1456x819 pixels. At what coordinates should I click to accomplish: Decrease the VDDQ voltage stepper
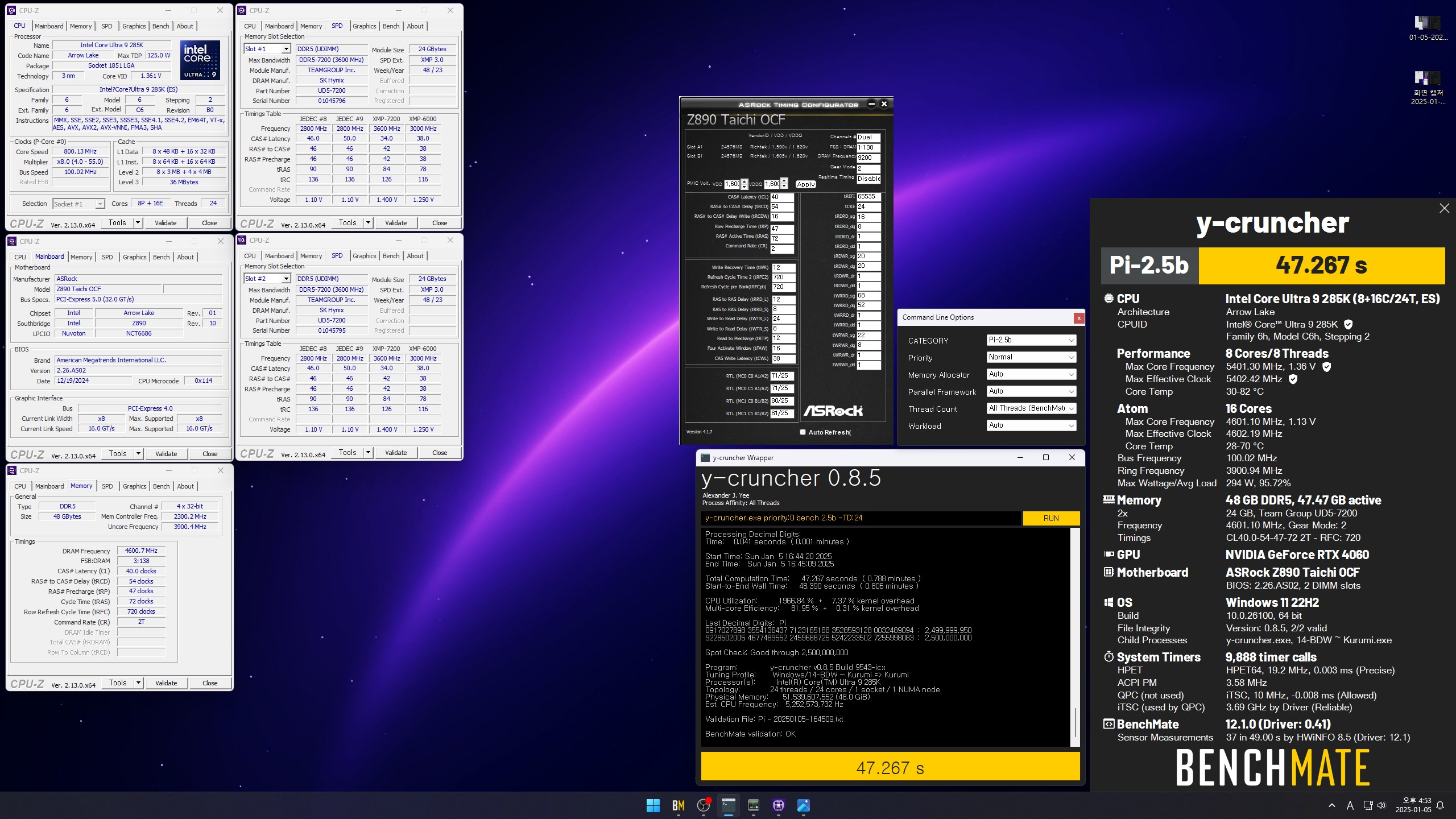pos(784,187)
